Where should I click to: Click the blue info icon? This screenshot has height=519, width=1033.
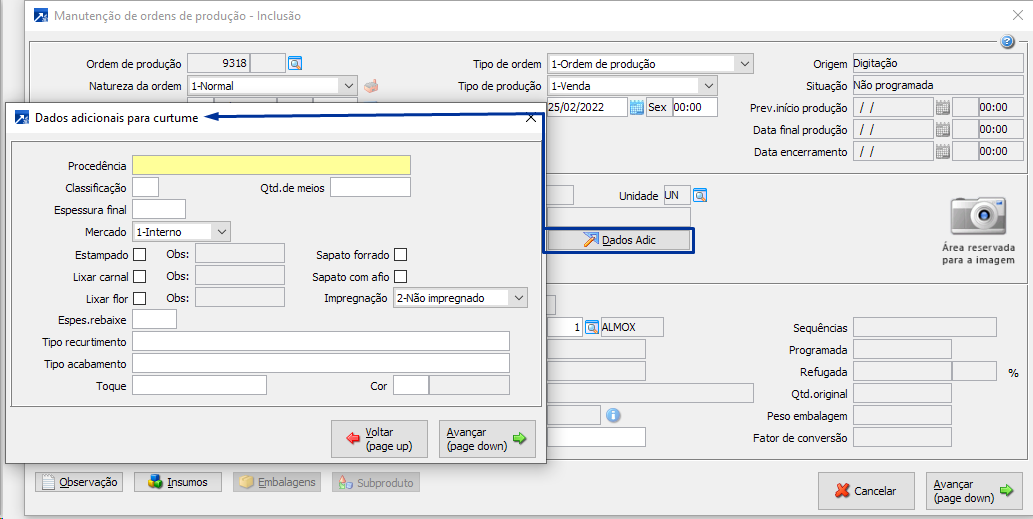(x=613, y=415)
